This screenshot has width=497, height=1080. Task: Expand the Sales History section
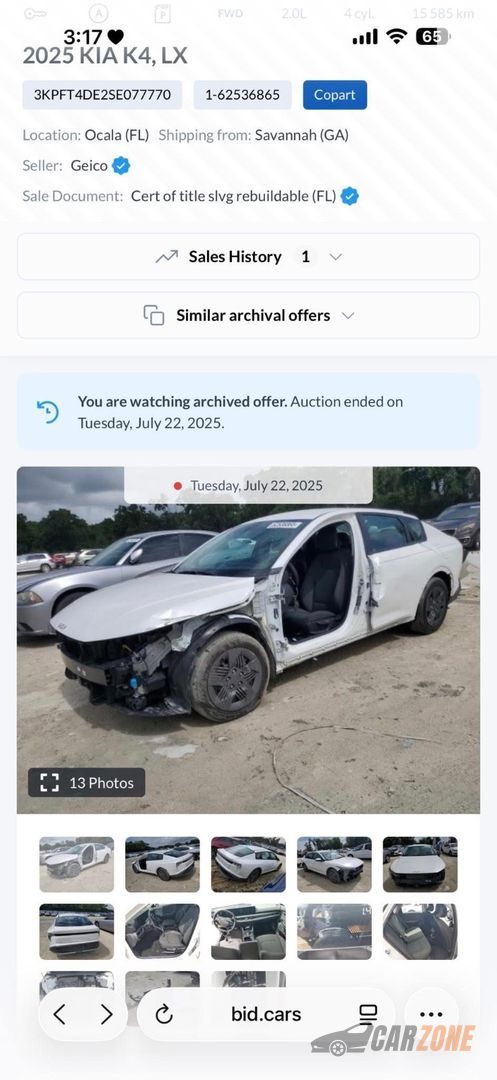coord(248,257)
